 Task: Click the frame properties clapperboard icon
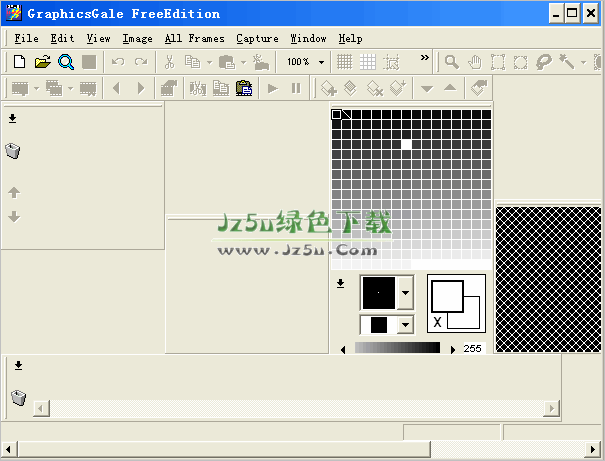click(x=169, y=88)
